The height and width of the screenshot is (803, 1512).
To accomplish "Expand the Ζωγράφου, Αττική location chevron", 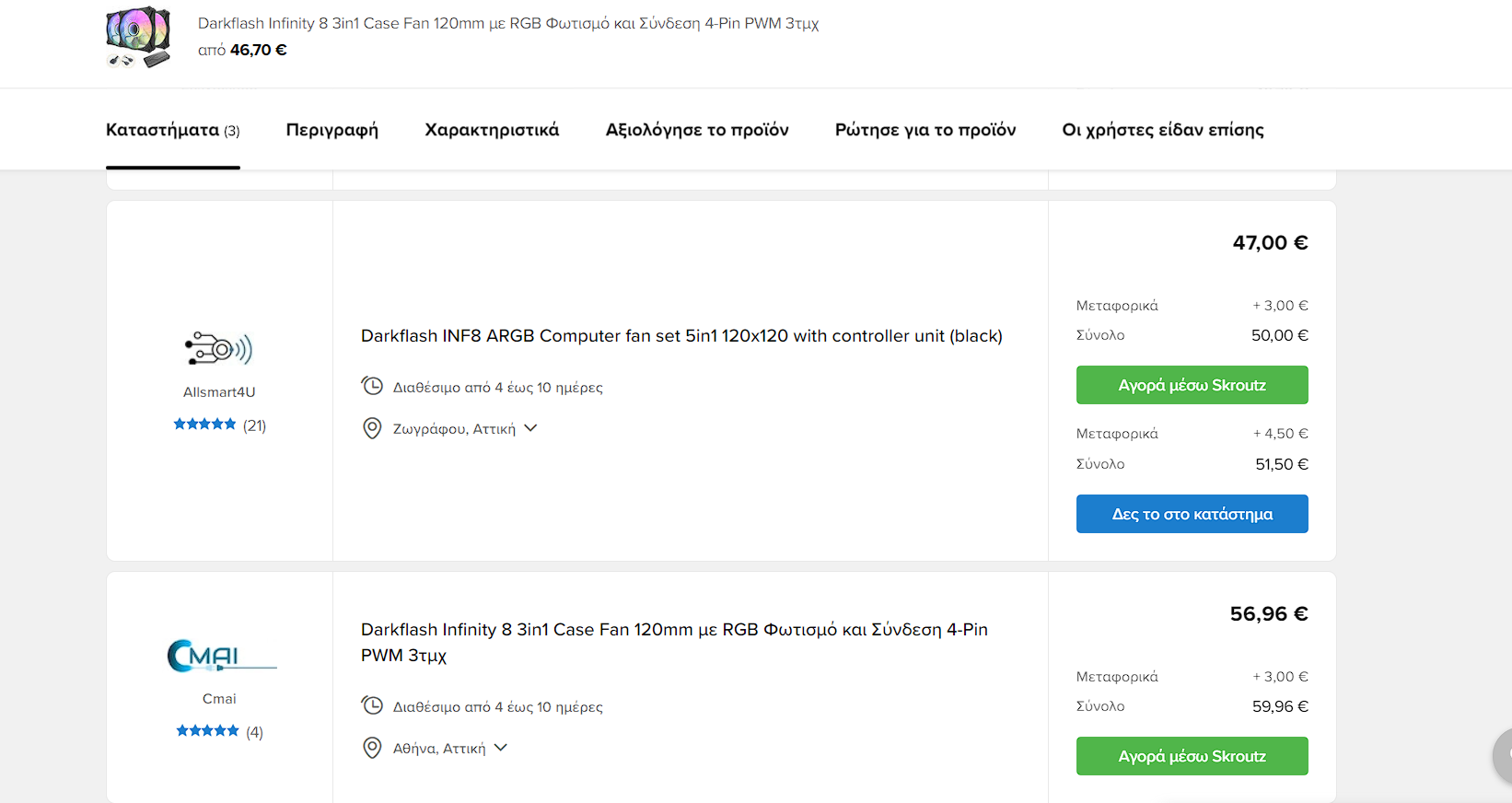I will click(530, 428).
